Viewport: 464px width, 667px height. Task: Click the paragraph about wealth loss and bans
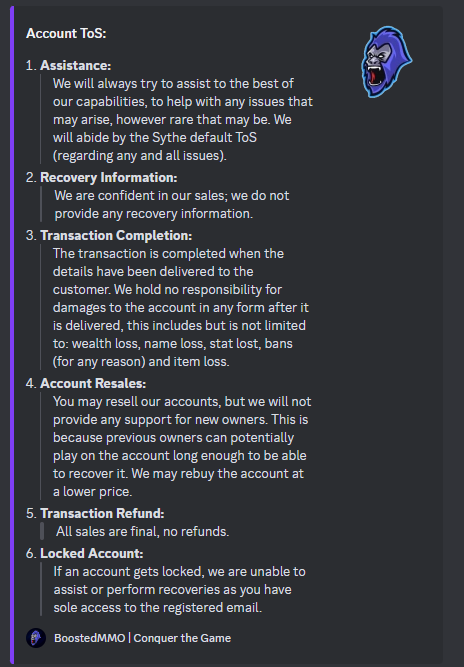181,308
